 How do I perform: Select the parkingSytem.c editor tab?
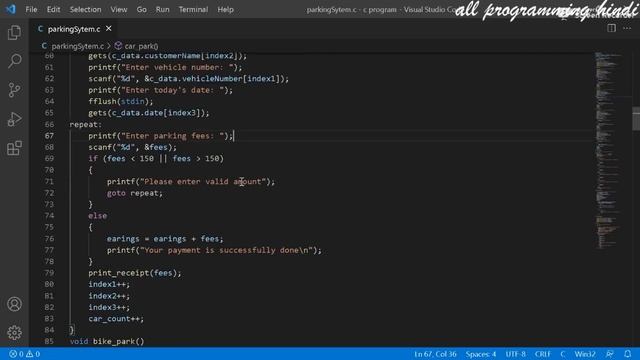tap(74, 29)
